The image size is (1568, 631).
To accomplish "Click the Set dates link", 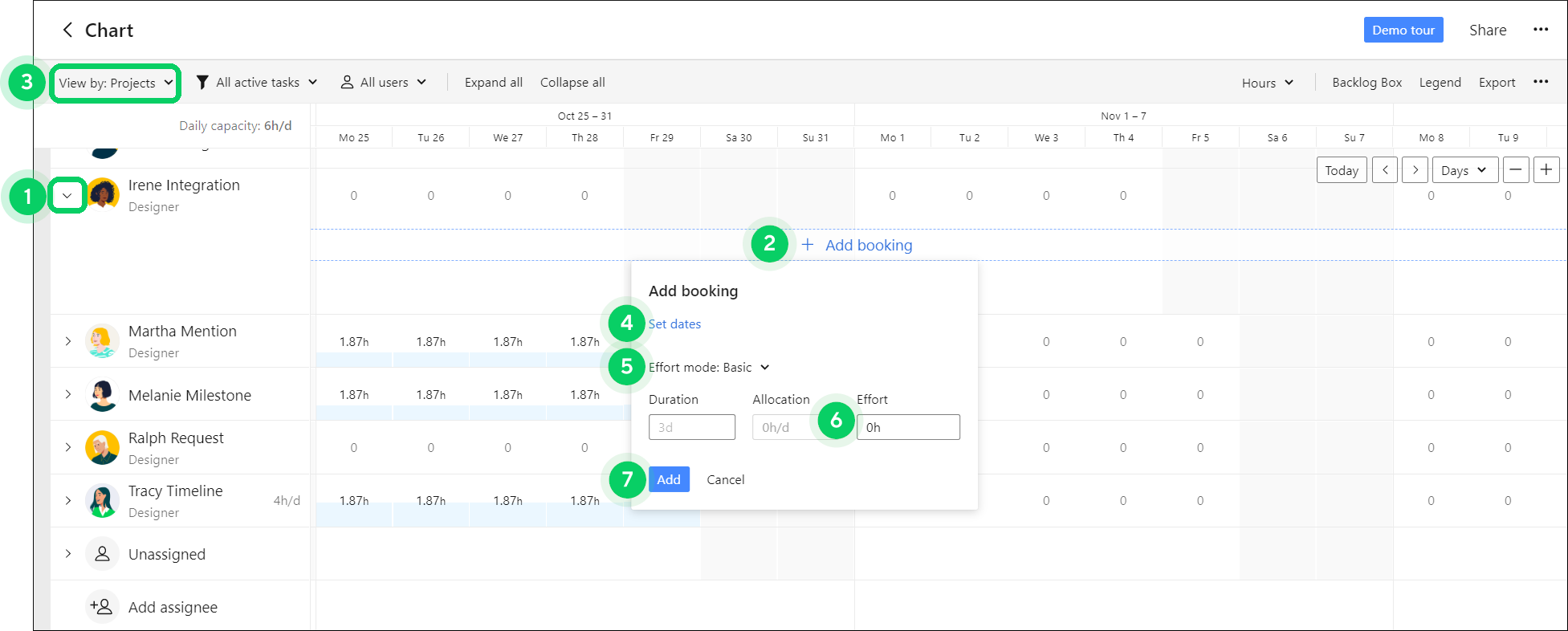I will [674, 324].
